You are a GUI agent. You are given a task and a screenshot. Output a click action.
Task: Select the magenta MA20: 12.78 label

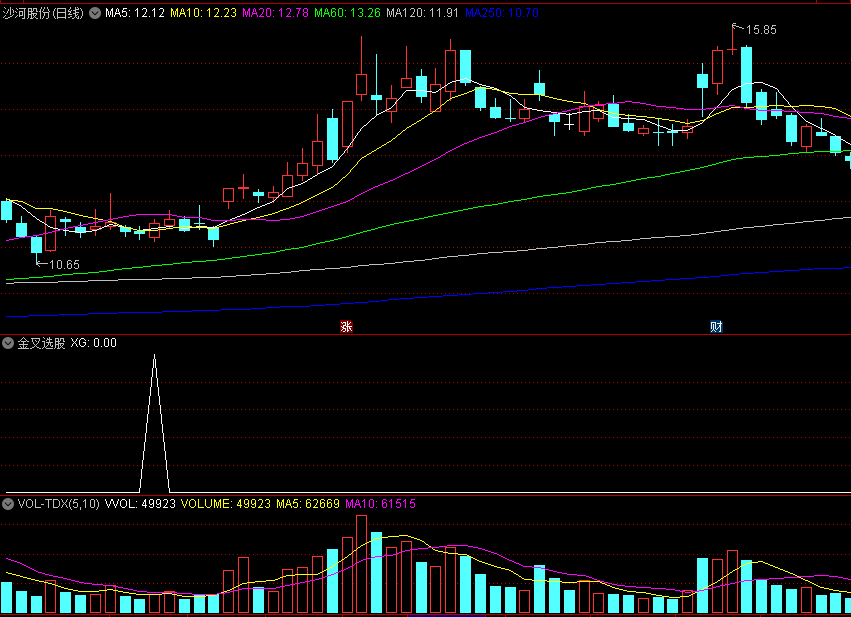pyautogui.click(x=276, y=13)
